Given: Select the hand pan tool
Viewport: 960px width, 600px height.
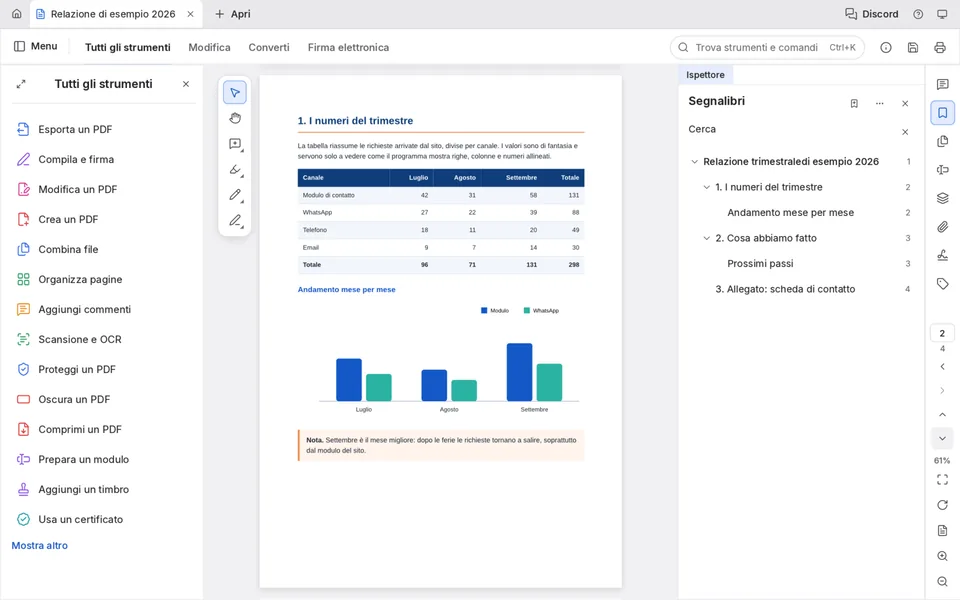Looking at the screenshot, I should point(234,118).
